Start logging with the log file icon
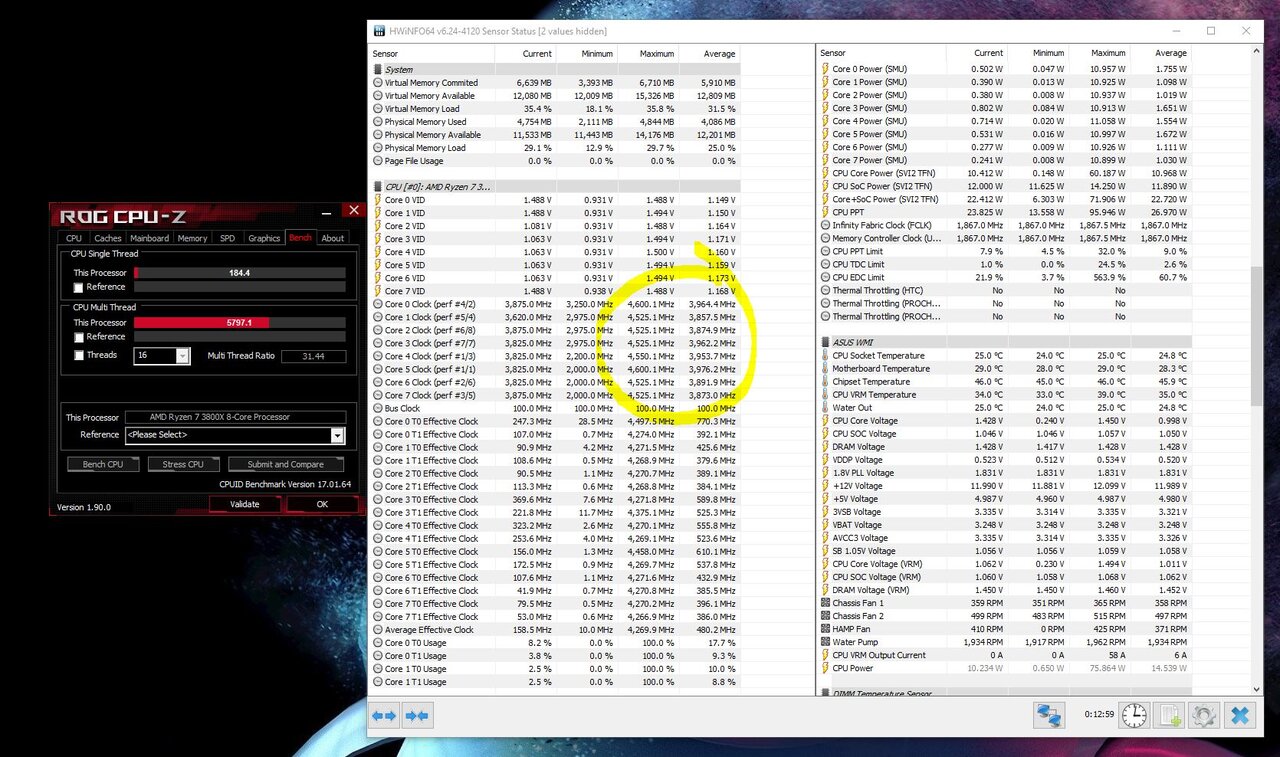The width and height of the screenshot is (1280, 757). [x=1168, y=715]
